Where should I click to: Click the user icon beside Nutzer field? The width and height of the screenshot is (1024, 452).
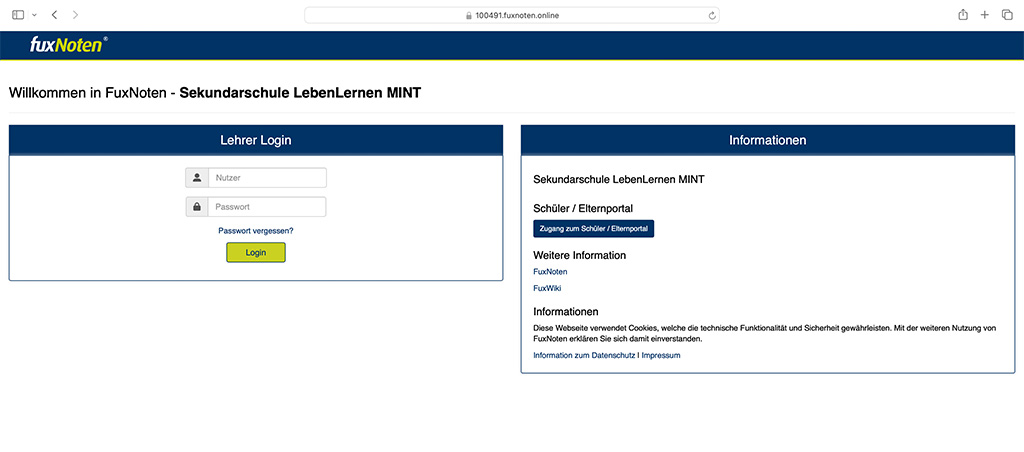pyautogui.click(x=197, y=178)
